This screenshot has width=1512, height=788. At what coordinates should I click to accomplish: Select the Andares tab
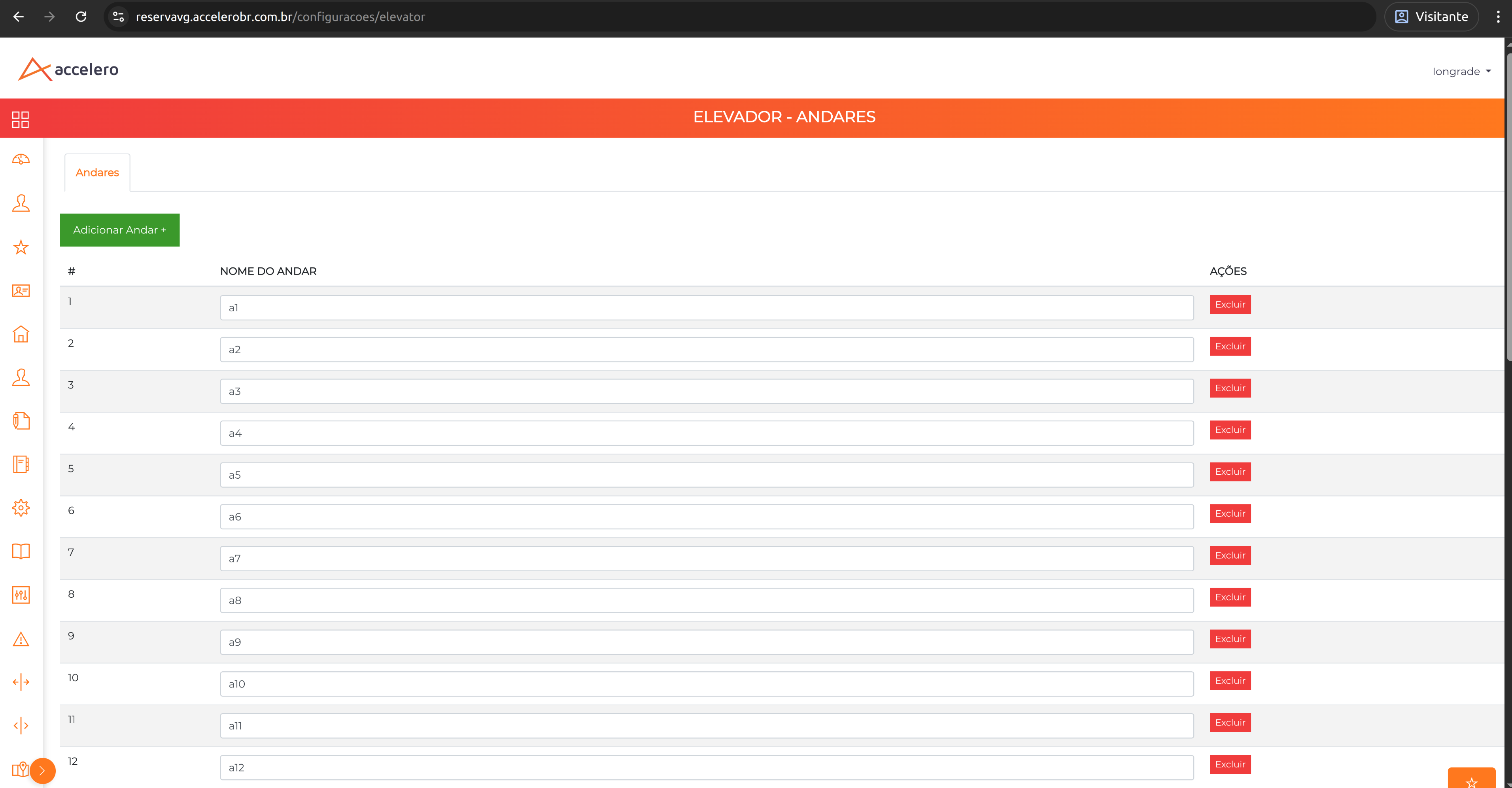[97, 172]
